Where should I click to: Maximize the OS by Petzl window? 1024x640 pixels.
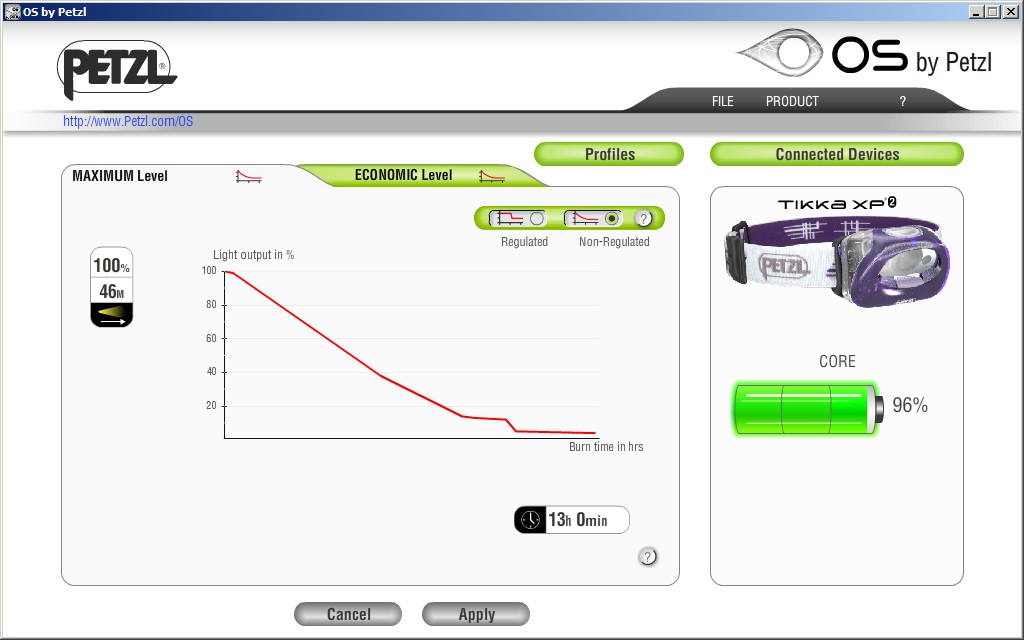992,12
